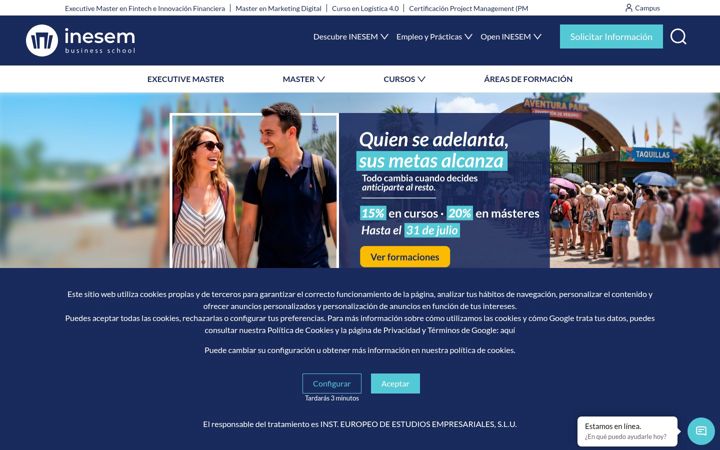The image size is (720, 450).
Task: Click the Campus user icon
Action: pyautogui.click(x=629, y=8)
